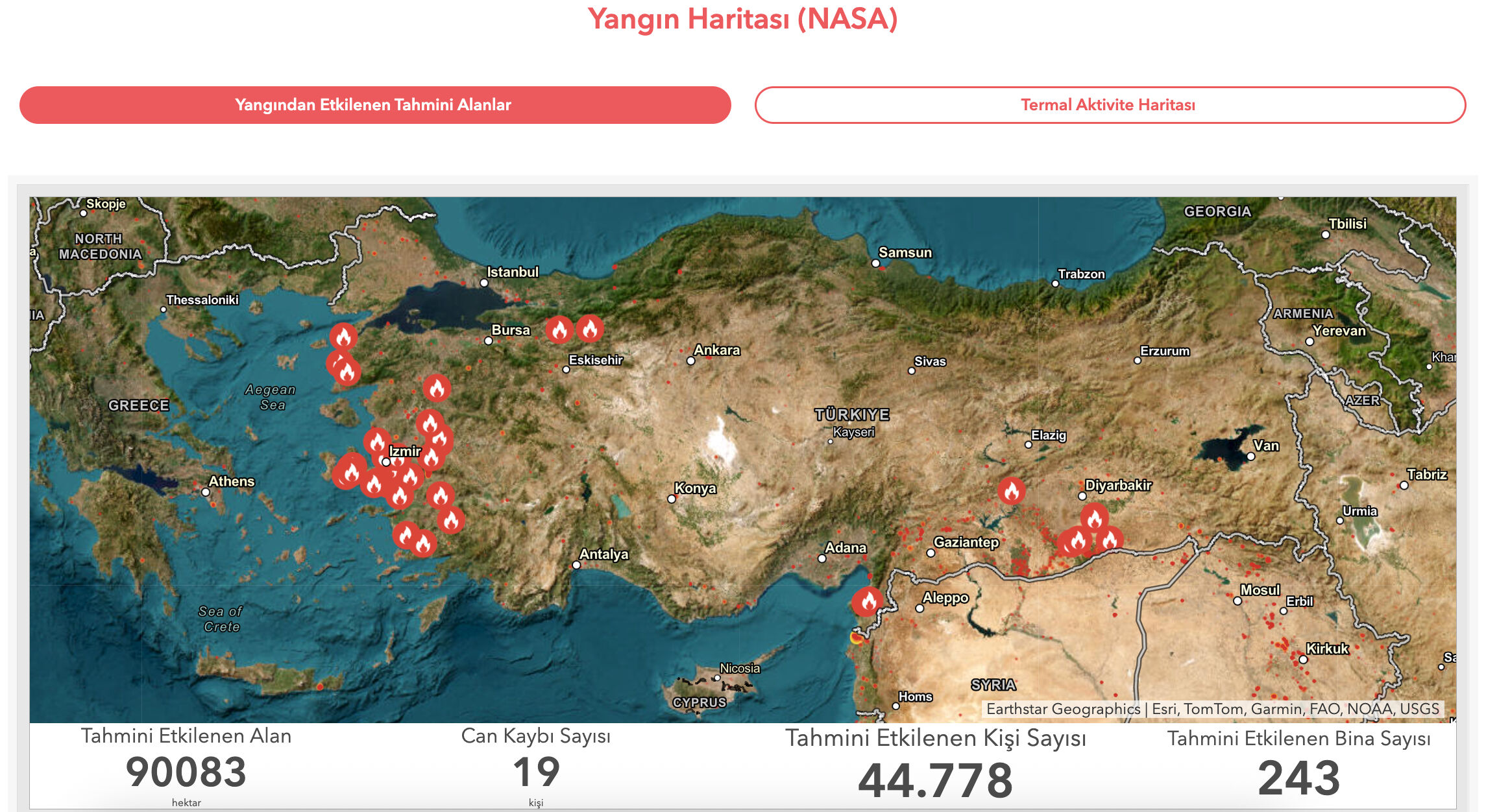Click the Istanbul city label on the map

point(513,272)
